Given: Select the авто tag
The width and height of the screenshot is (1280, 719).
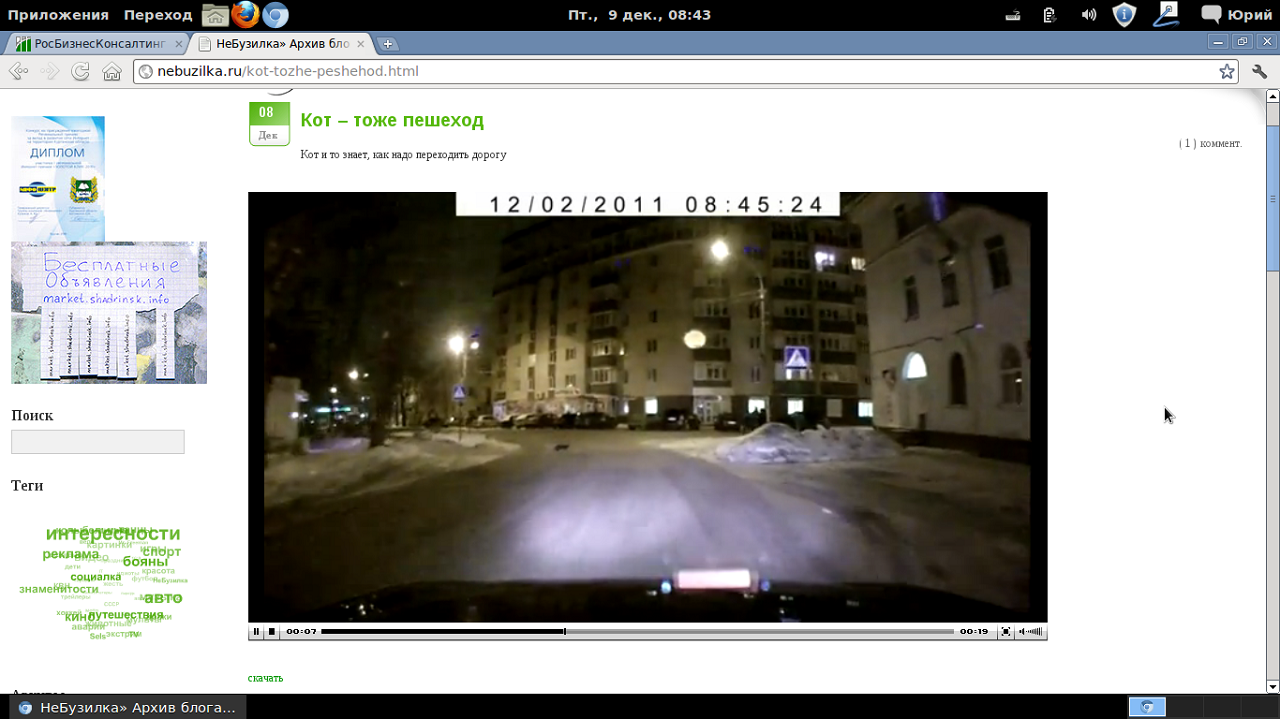Looking at the screenshot, I should [163, 598].
